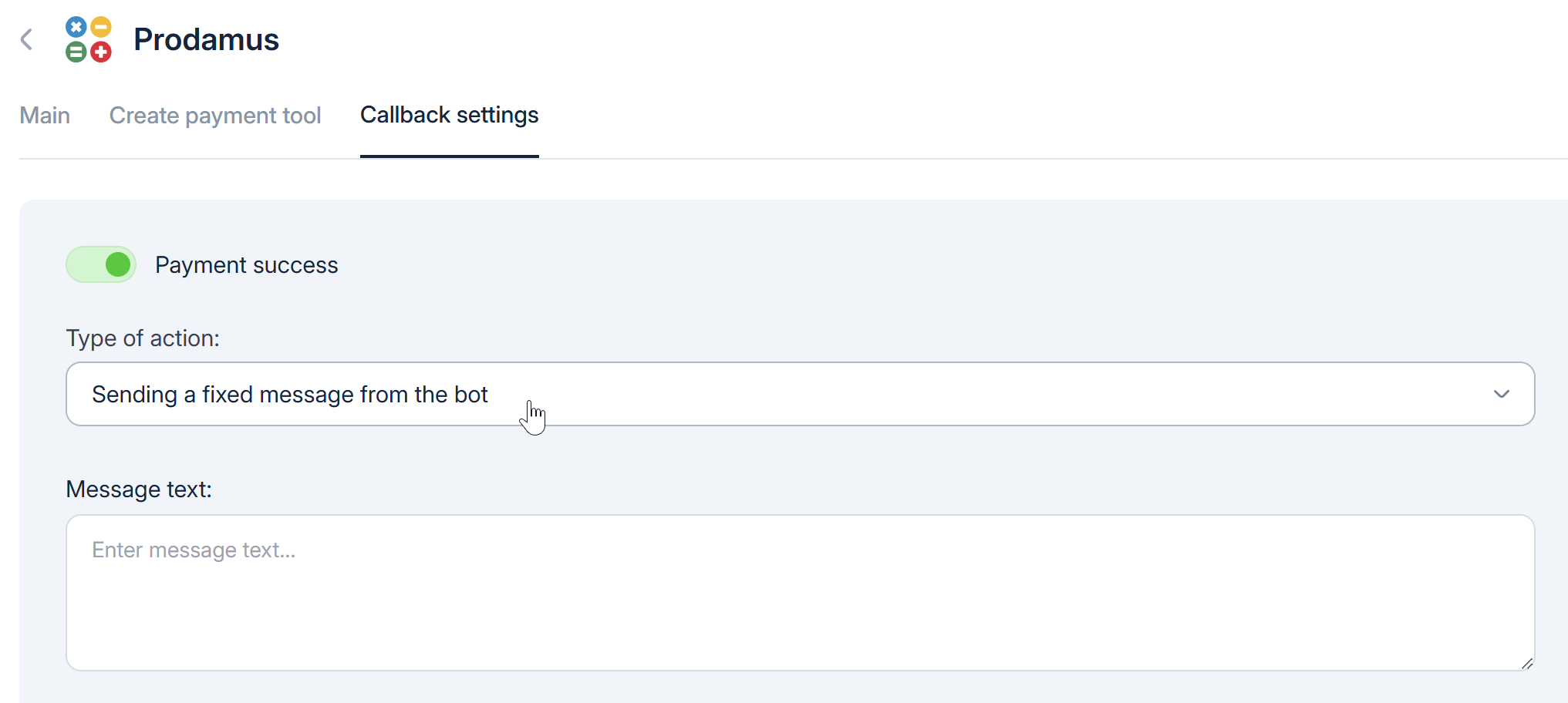Image resolution: width=1568 pixels, height=703 pixels.
Task: Click the Prodamus title heading
Action: pos(206,40)
